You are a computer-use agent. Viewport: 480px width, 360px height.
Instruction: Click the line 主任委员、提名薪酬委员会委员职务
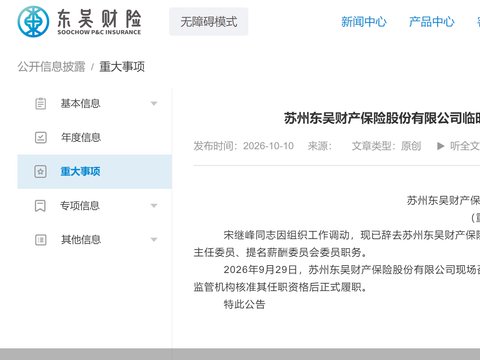280,253
